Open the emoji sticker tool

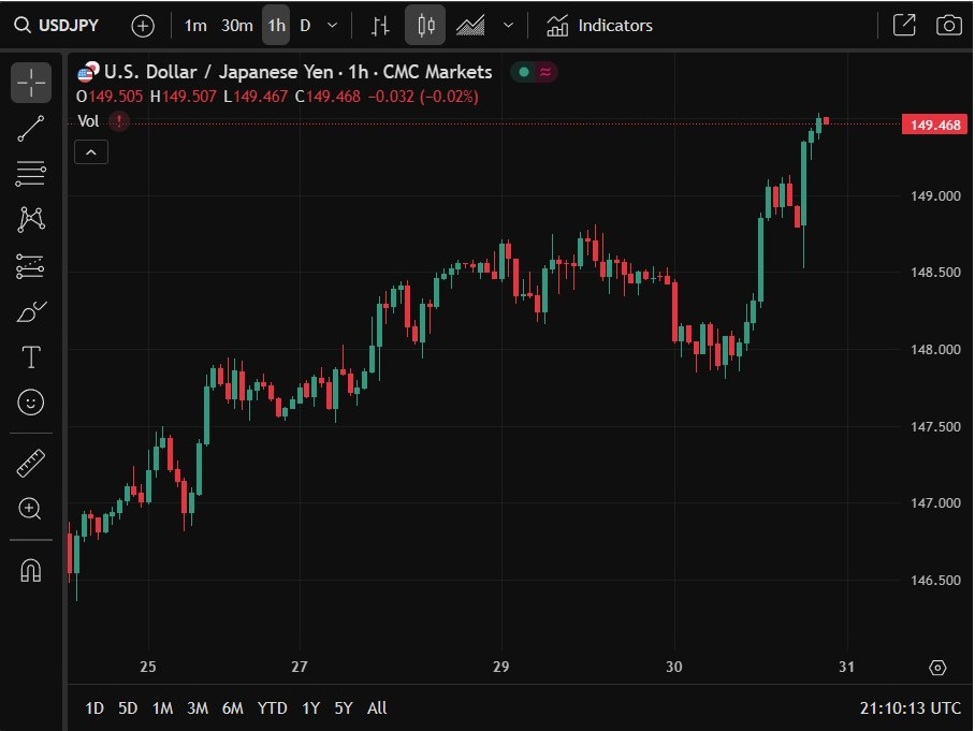[30, 402]
